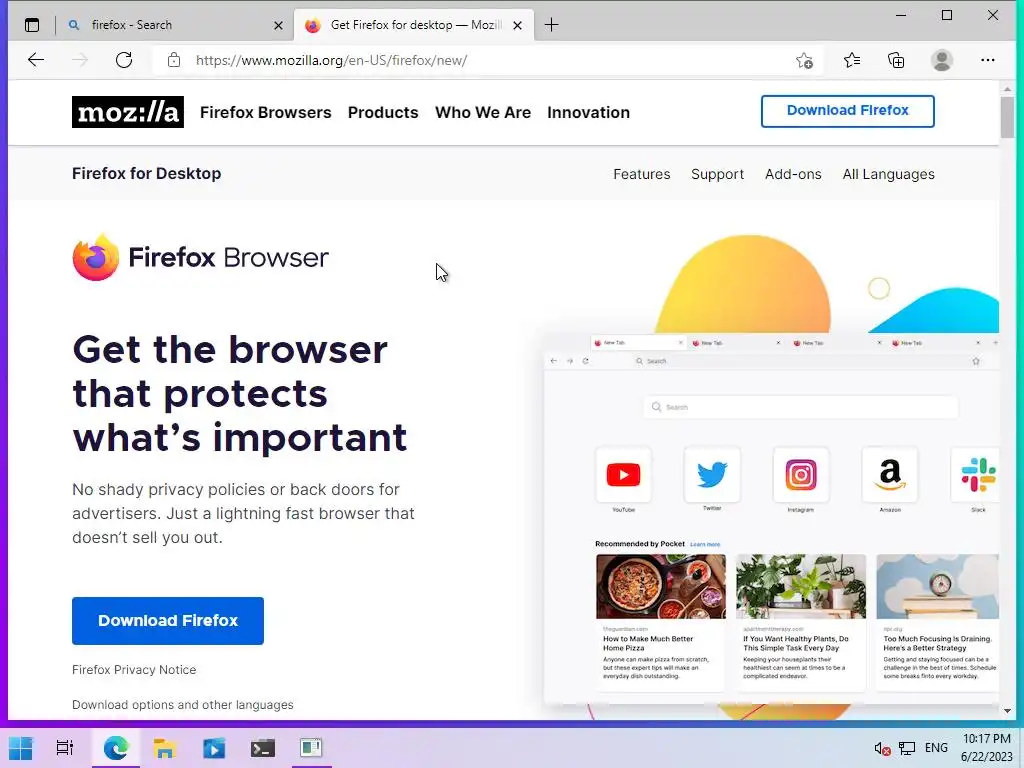This screenshot has width=1024, height=768.
Task: Go back with the browser back arrow
Action: [36, 60]
